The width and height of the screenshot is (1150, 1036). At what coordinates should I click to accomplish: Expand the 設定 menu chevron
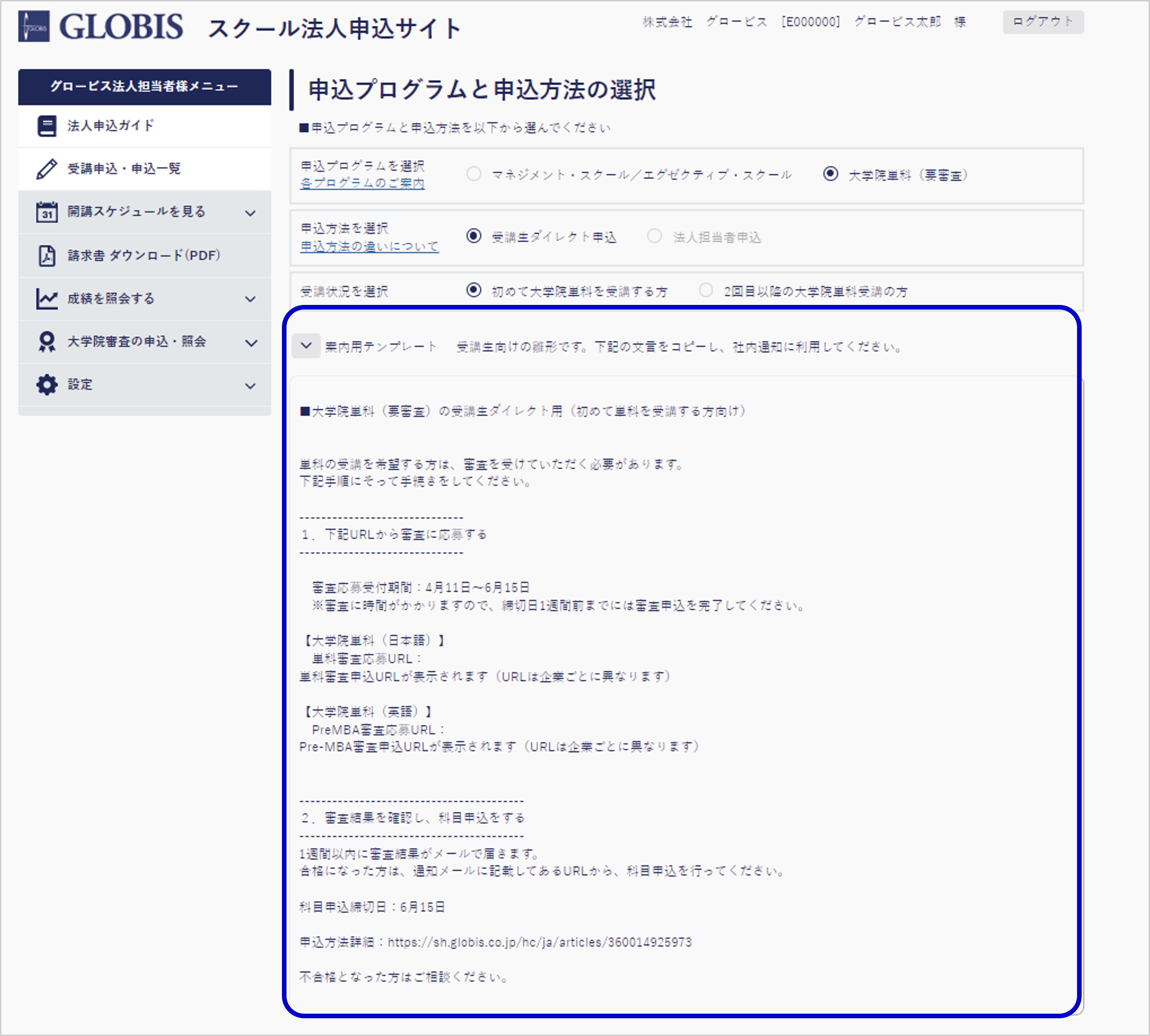click(250, 386)
